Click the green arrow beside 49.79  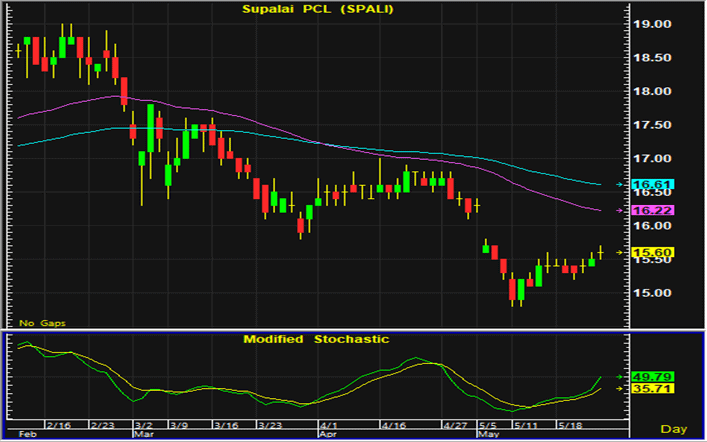pos(620,377)
